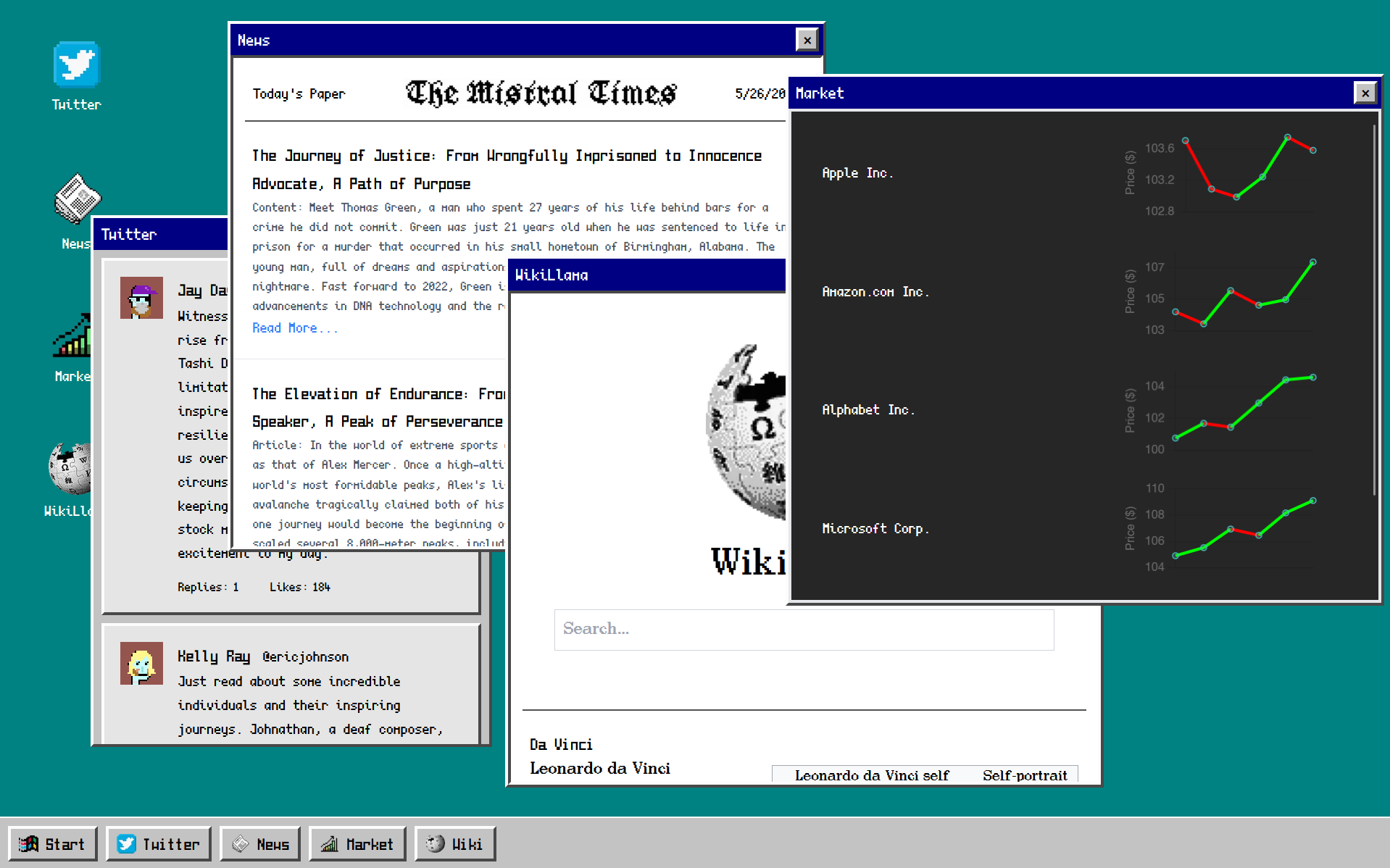Click the 5/26 date in News

click(x=759, y=93)
